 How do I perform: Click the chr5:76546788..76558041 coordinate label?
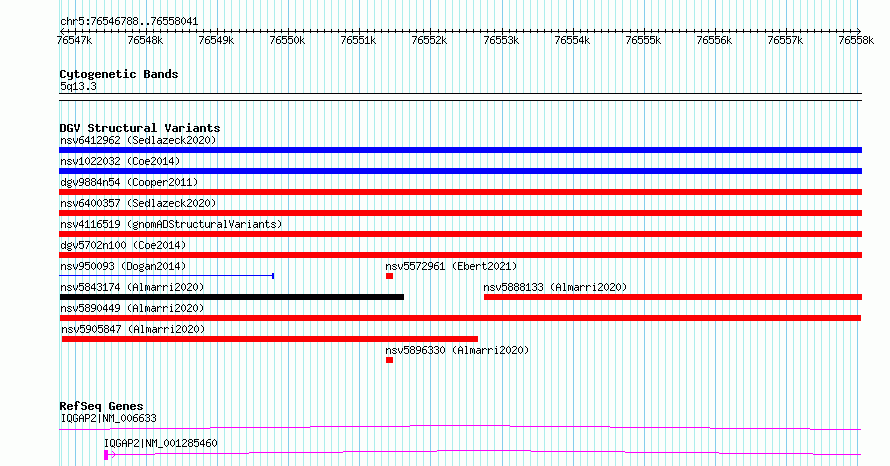click(129, 22)
